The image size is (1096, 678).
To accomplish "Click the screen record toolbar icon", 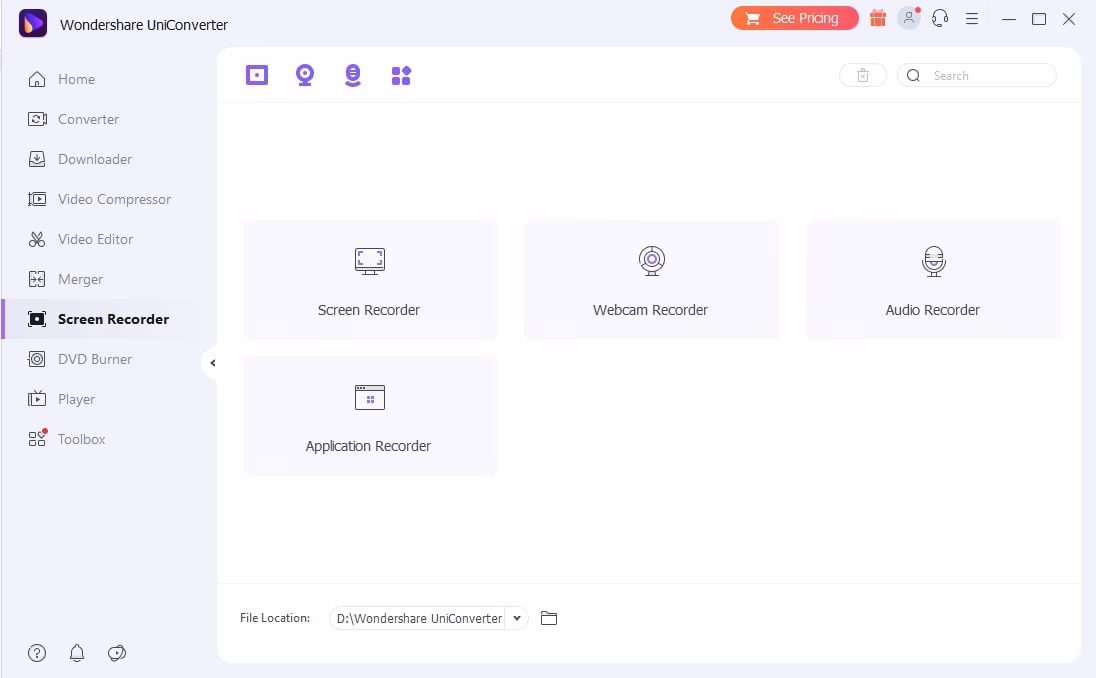I will pos(257,75).
